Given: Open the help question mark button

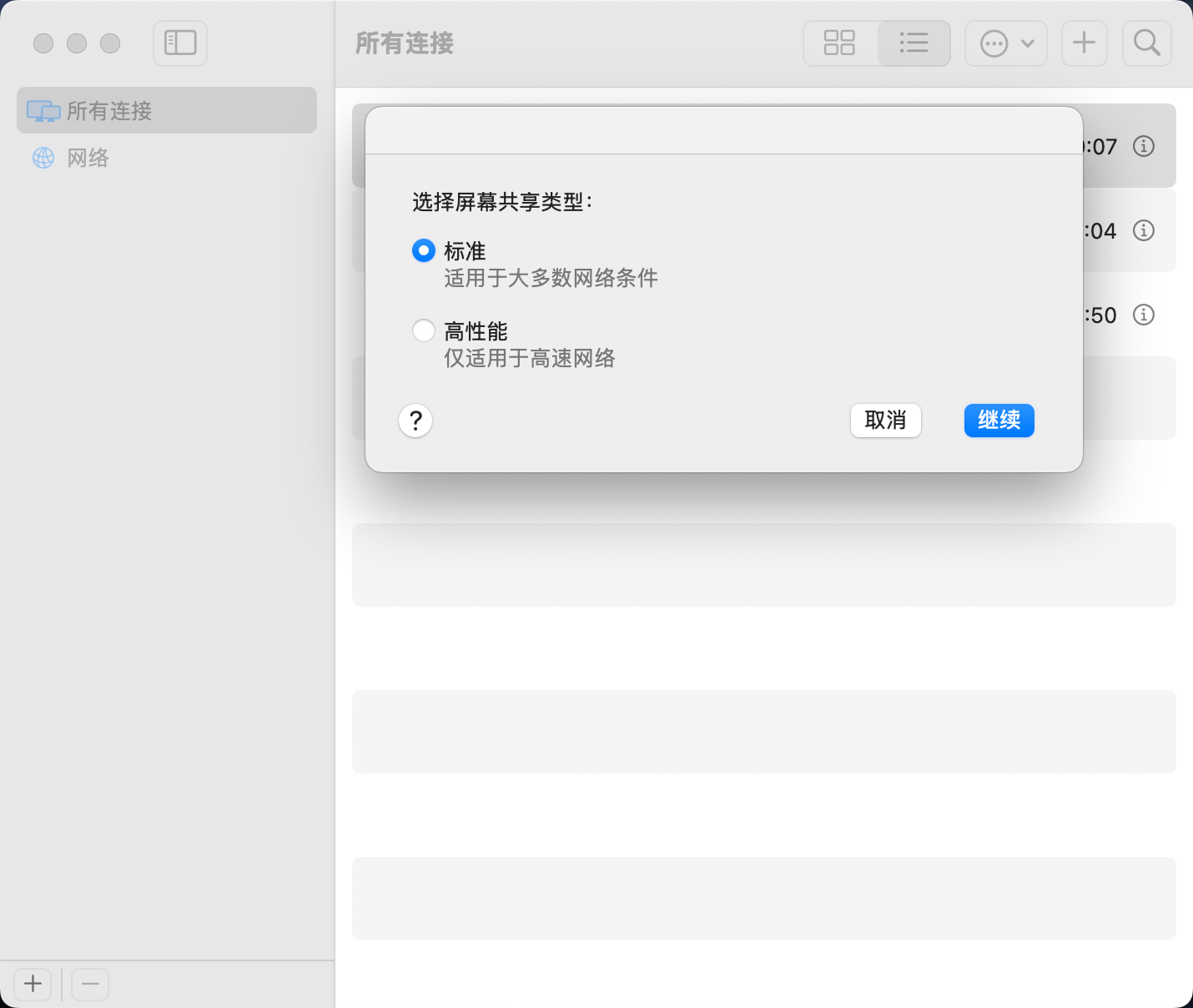Looking at the screenshot, I should (415, 421).
